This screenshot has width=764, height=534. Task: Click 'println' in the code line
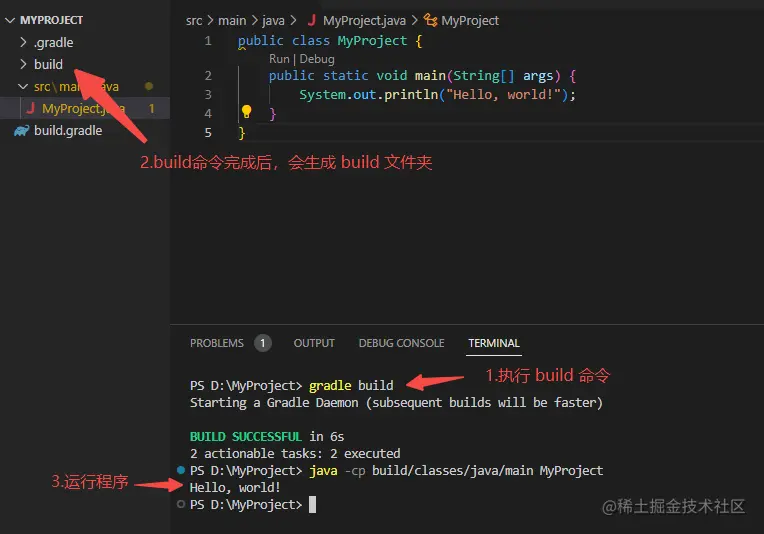pyautogui.click(x=411, y=94)
